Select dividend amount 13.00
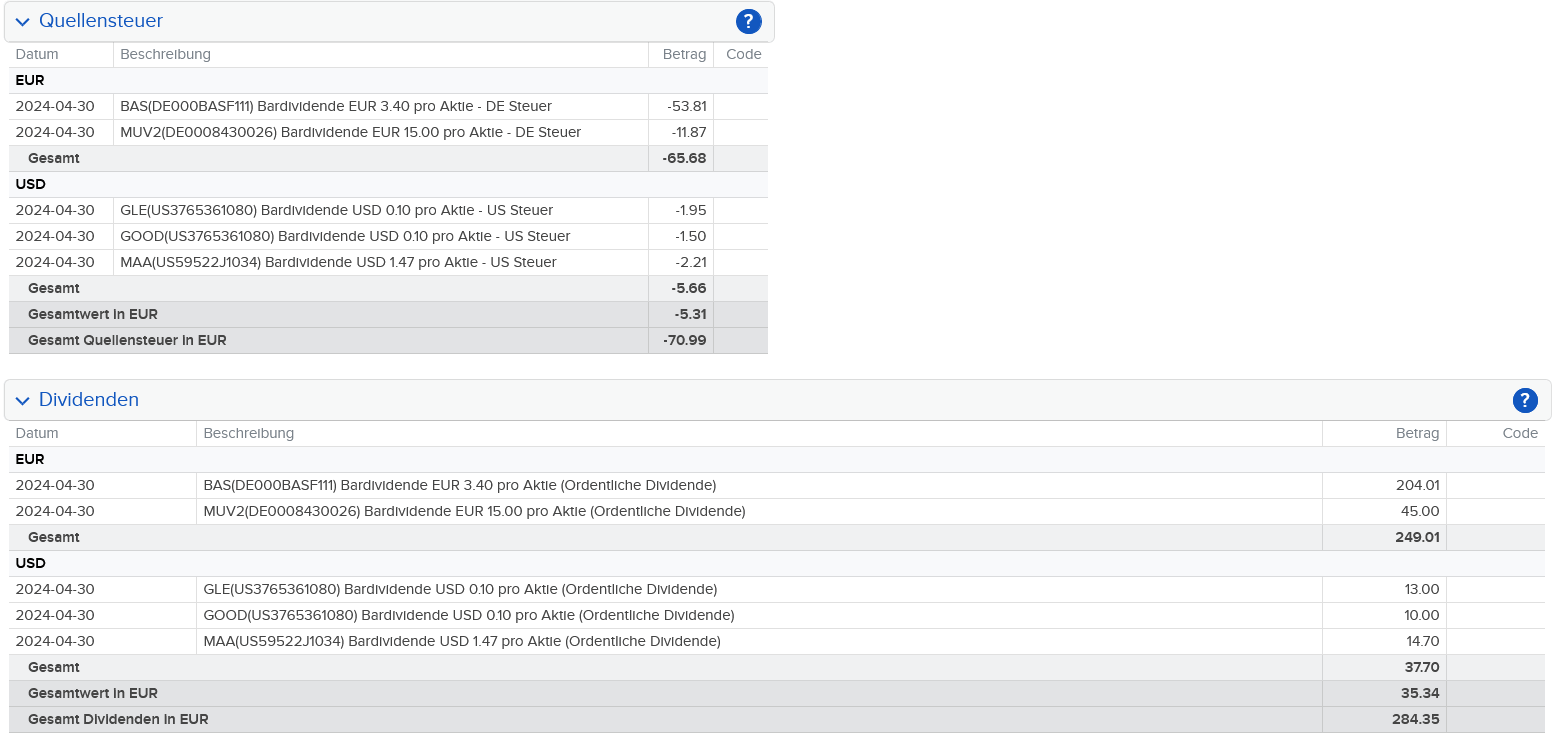 pyautogui.click(x=1422, y=589)
